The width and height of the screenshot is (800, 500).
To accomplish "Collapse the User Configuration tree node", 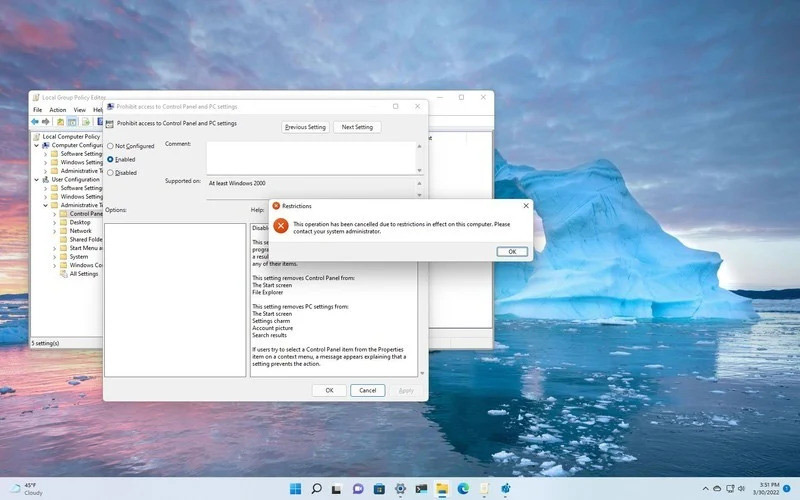I will (x=37, y=180).
